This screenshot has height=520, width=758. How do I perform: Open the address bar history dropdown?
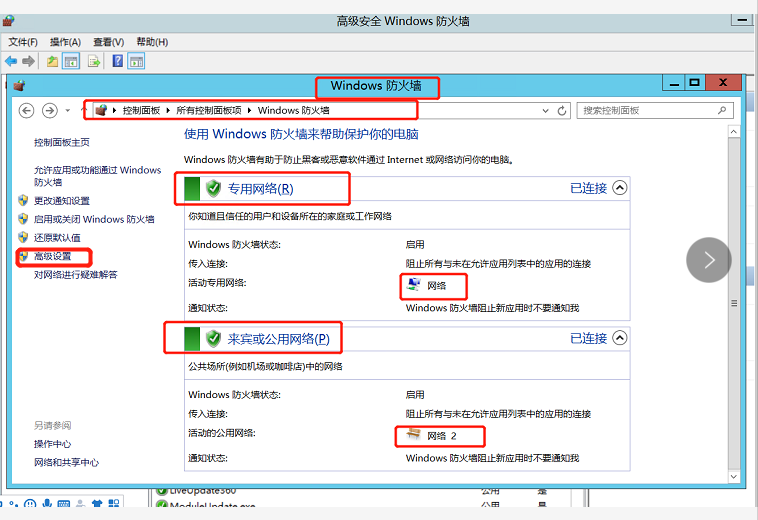click(x=545, y=111)
